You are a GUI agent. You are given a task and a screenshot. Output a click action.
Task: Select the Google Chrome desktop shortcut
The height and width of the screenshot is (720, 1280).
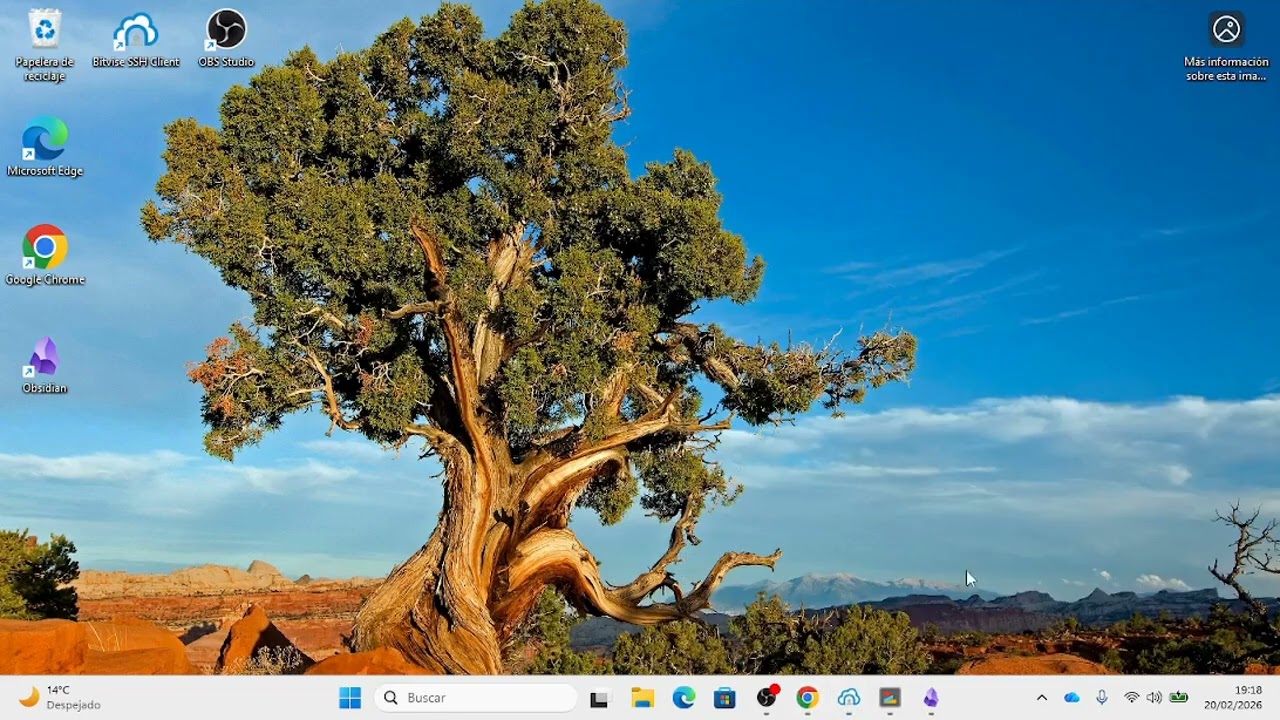45,255
